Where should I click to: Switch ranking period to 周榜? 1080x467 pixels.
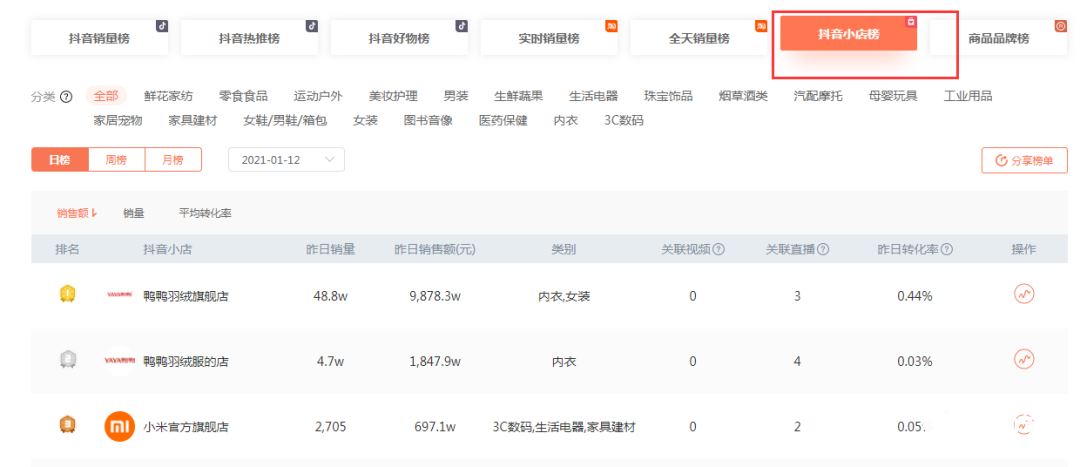(117, 160)
